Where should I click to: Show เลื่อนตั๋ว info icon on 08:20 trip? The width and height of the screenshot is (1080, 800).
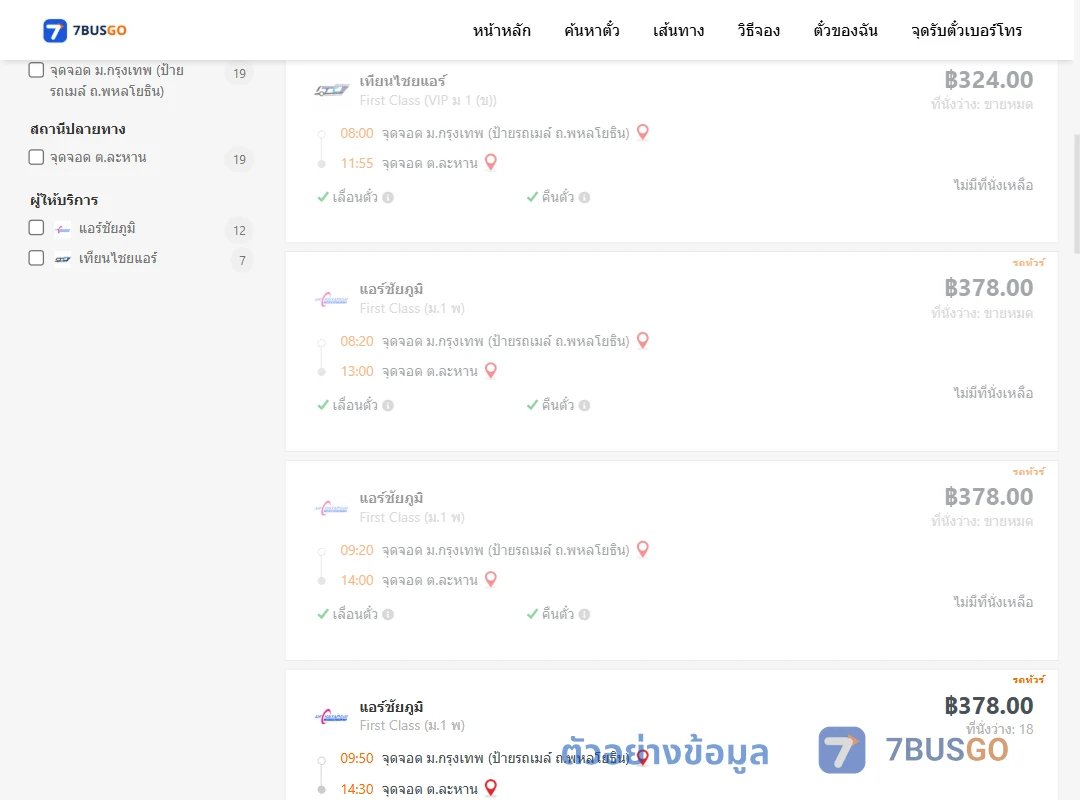pyautogui.click(x=388, y=406)
